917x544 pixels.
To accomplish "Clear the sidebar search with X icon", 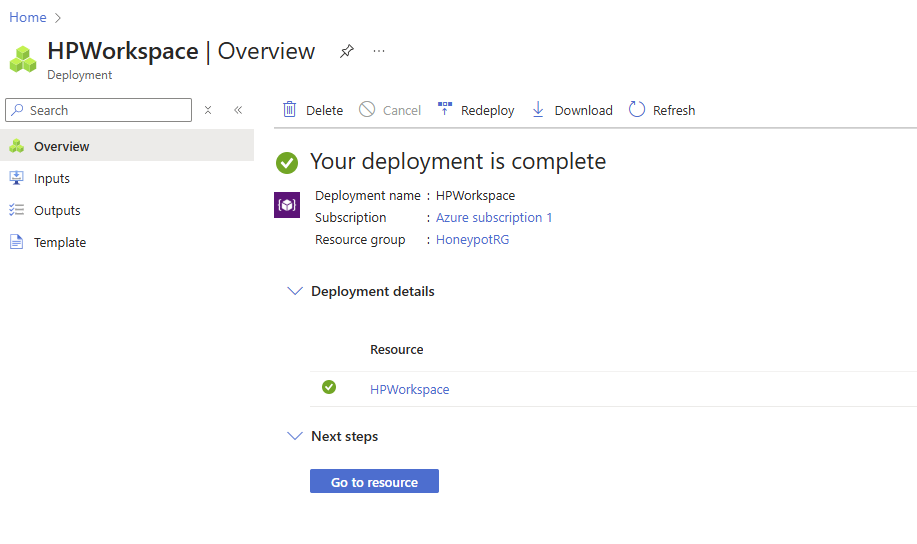I will [x=208, y=110].
